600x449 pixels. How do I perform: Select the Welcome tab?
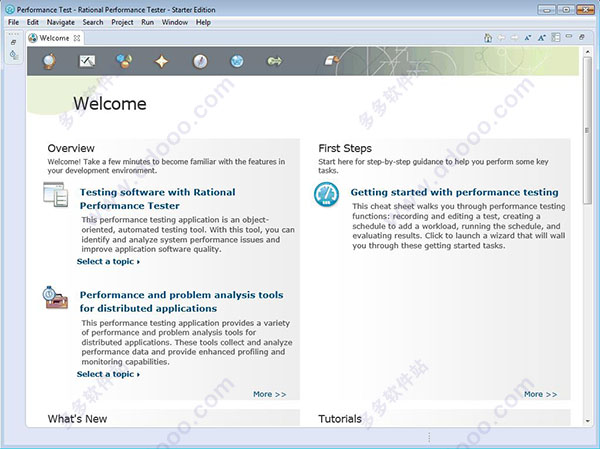pyautogui.click(x=54, y=38)
